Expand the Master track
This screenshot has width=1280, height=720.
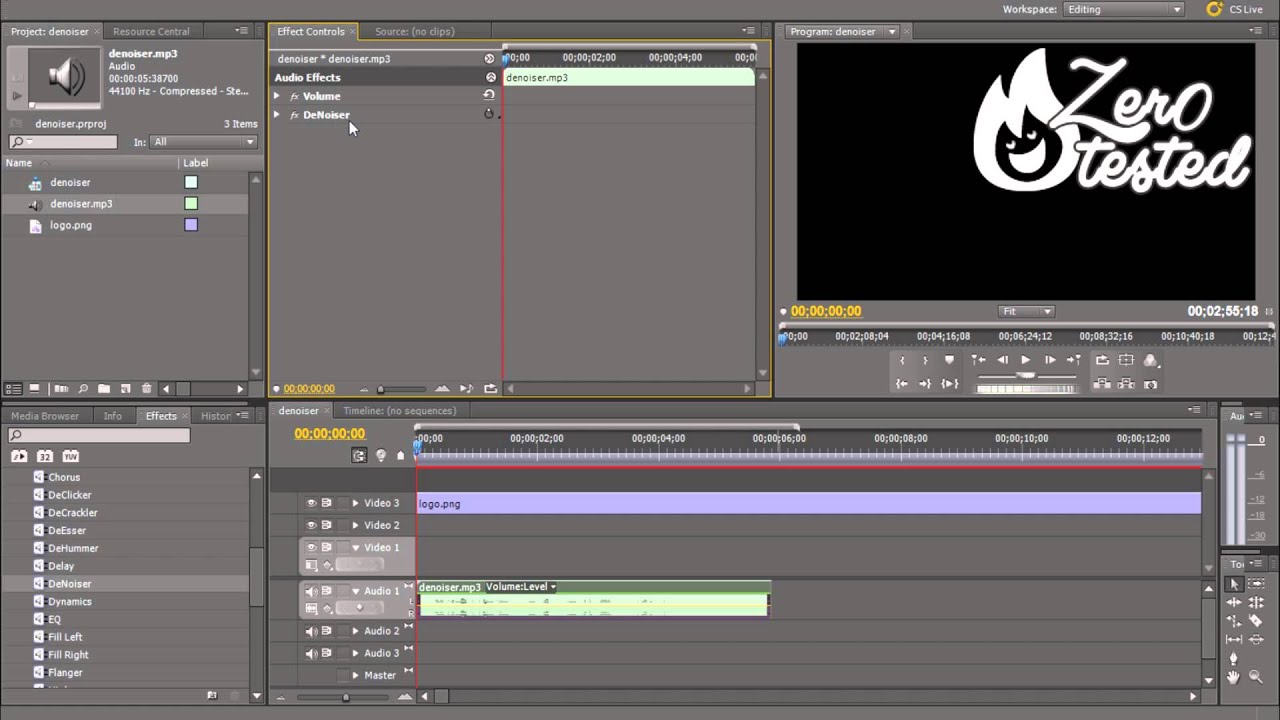pyautogui.click(x=355, y=675)
